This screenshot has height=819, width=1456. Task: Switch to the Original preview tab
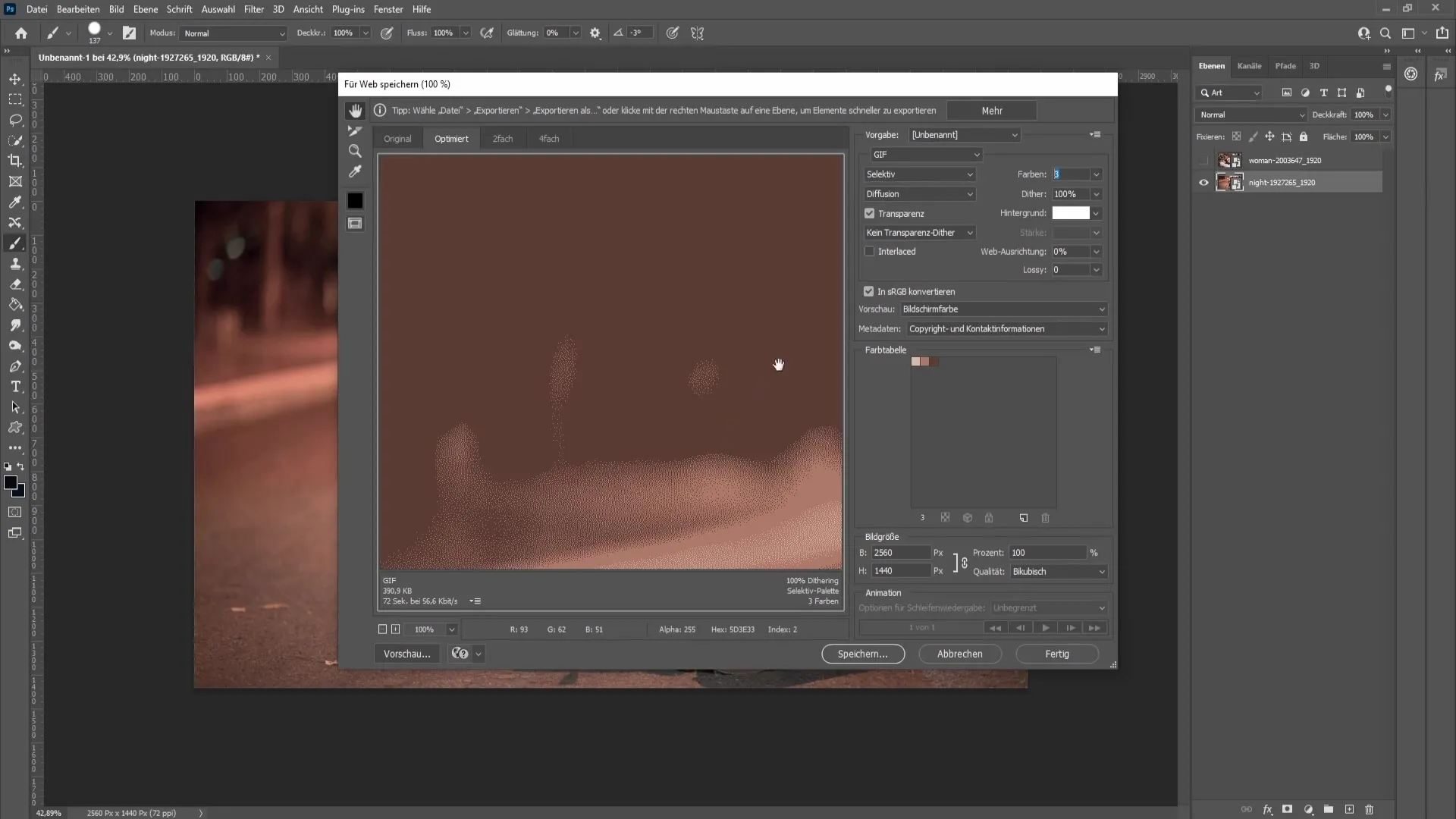click(397, 139)
